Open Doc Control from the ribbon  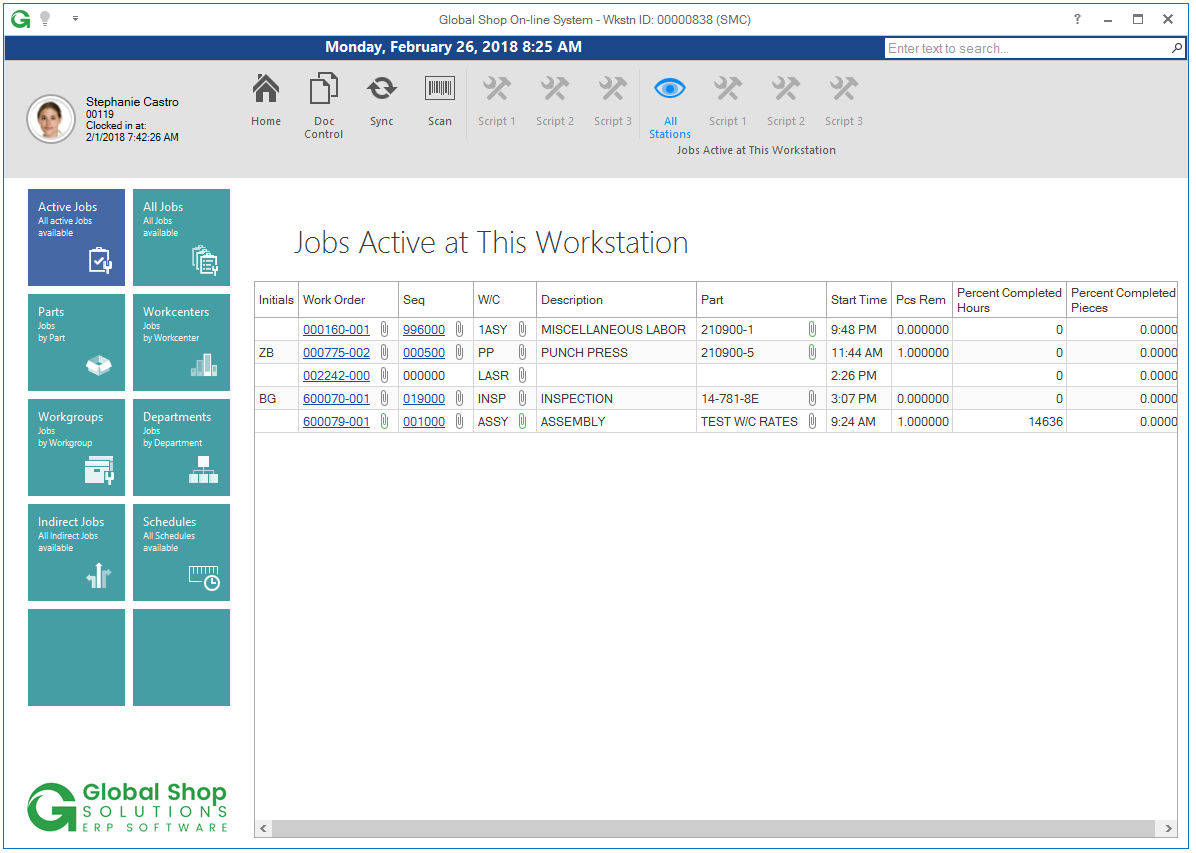323,97
